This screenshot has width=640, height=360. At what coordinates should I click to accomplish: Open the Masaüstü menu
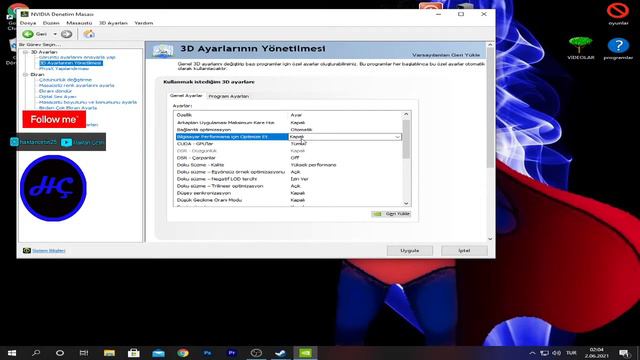coord(79,23)
